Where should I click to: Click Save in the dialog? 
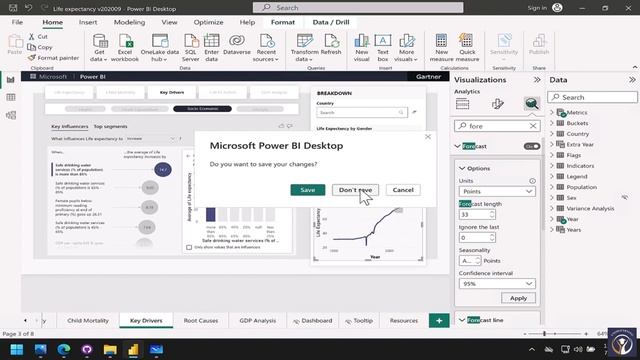click(308, 190)
